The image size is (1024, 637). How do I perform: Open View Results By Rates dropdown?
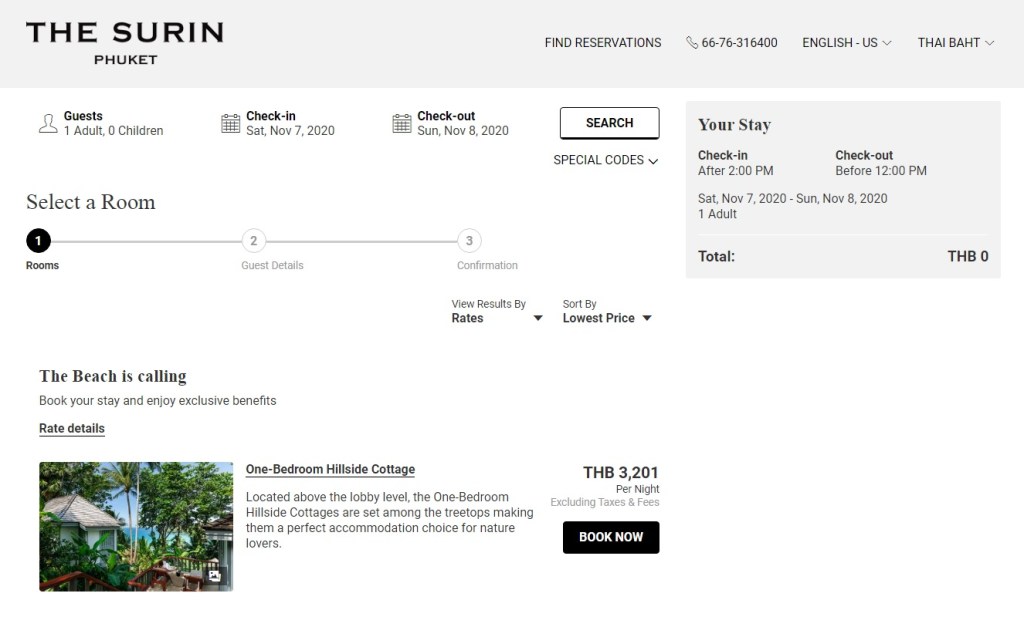(497, 318)
